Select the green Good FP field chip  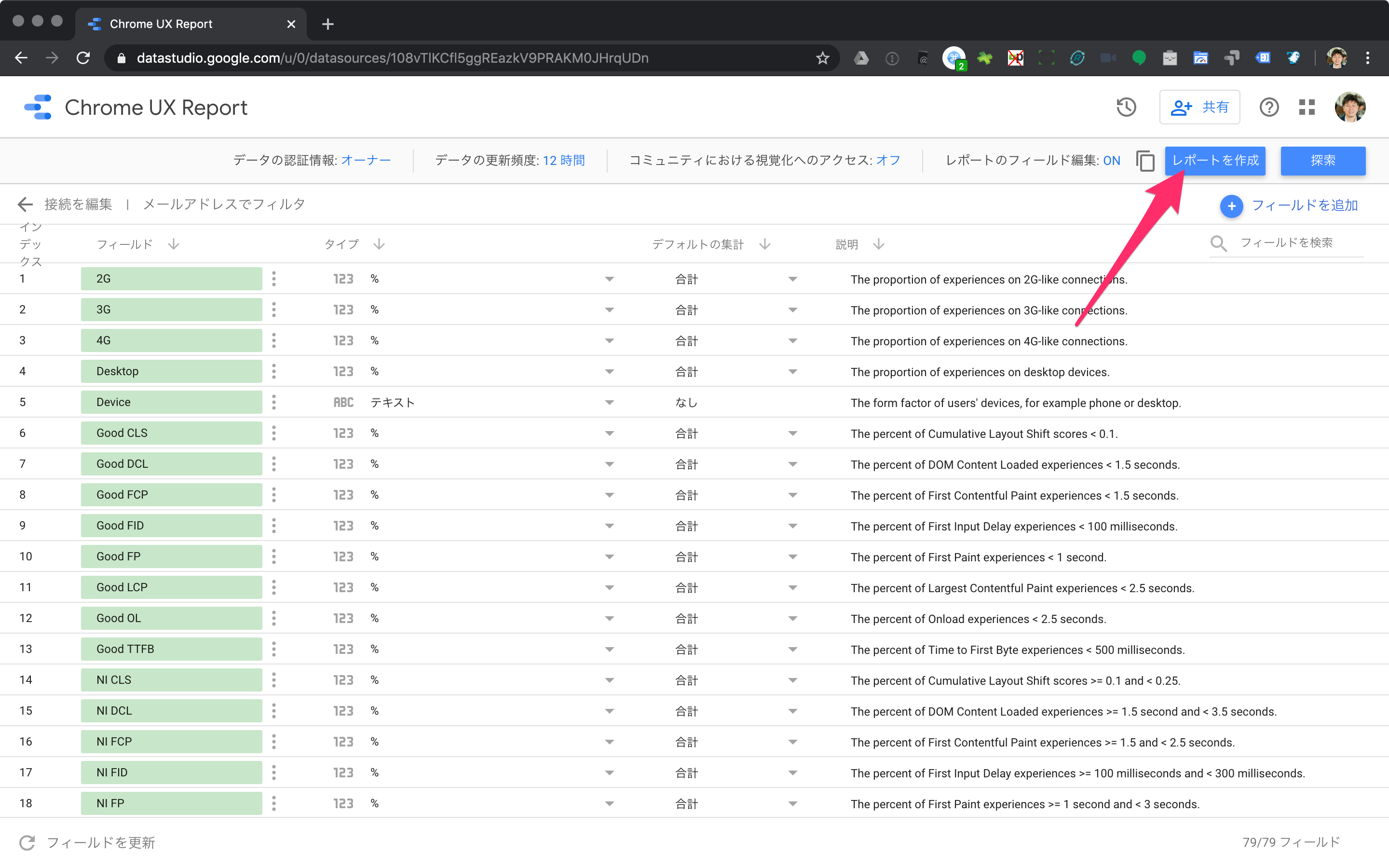(x=172, y=557)
